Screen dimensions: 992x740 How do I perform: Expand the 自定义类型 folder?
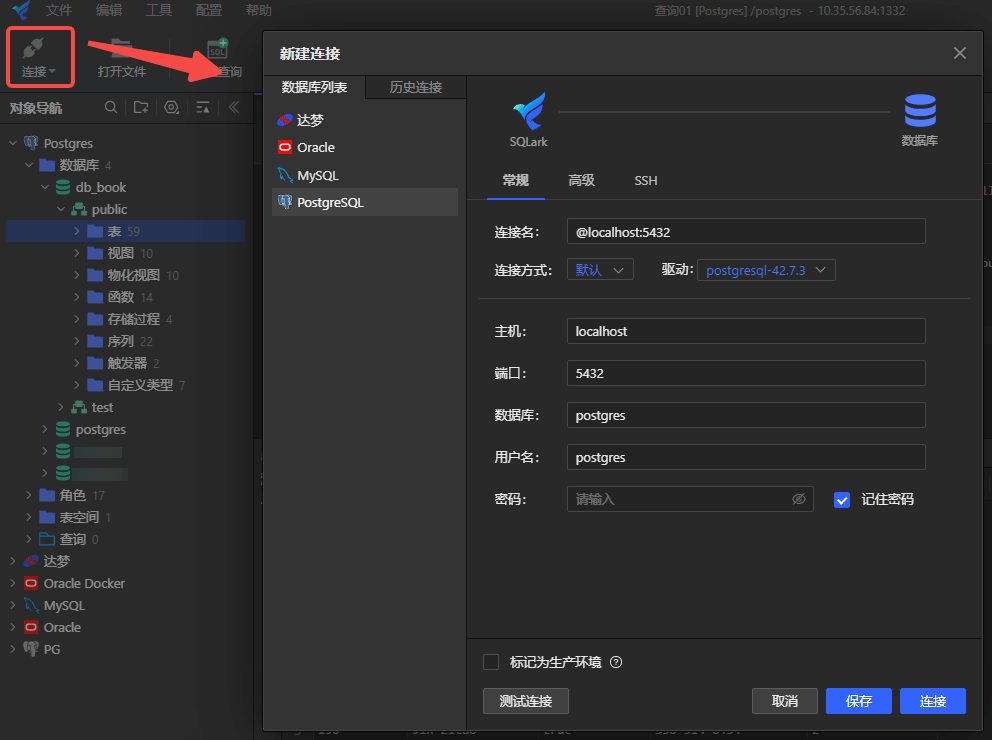click(77, 385)
